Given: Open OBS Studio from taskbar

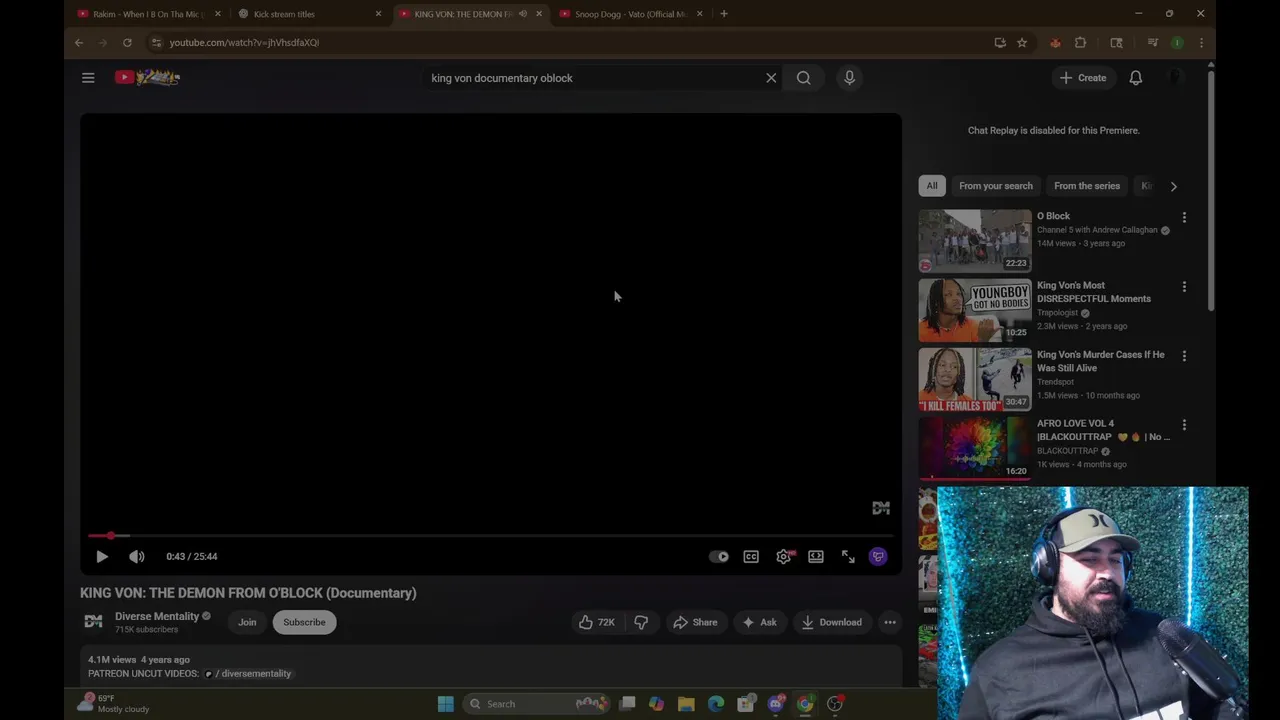Looking at the screenshot, I should click(x=835, y=704).
